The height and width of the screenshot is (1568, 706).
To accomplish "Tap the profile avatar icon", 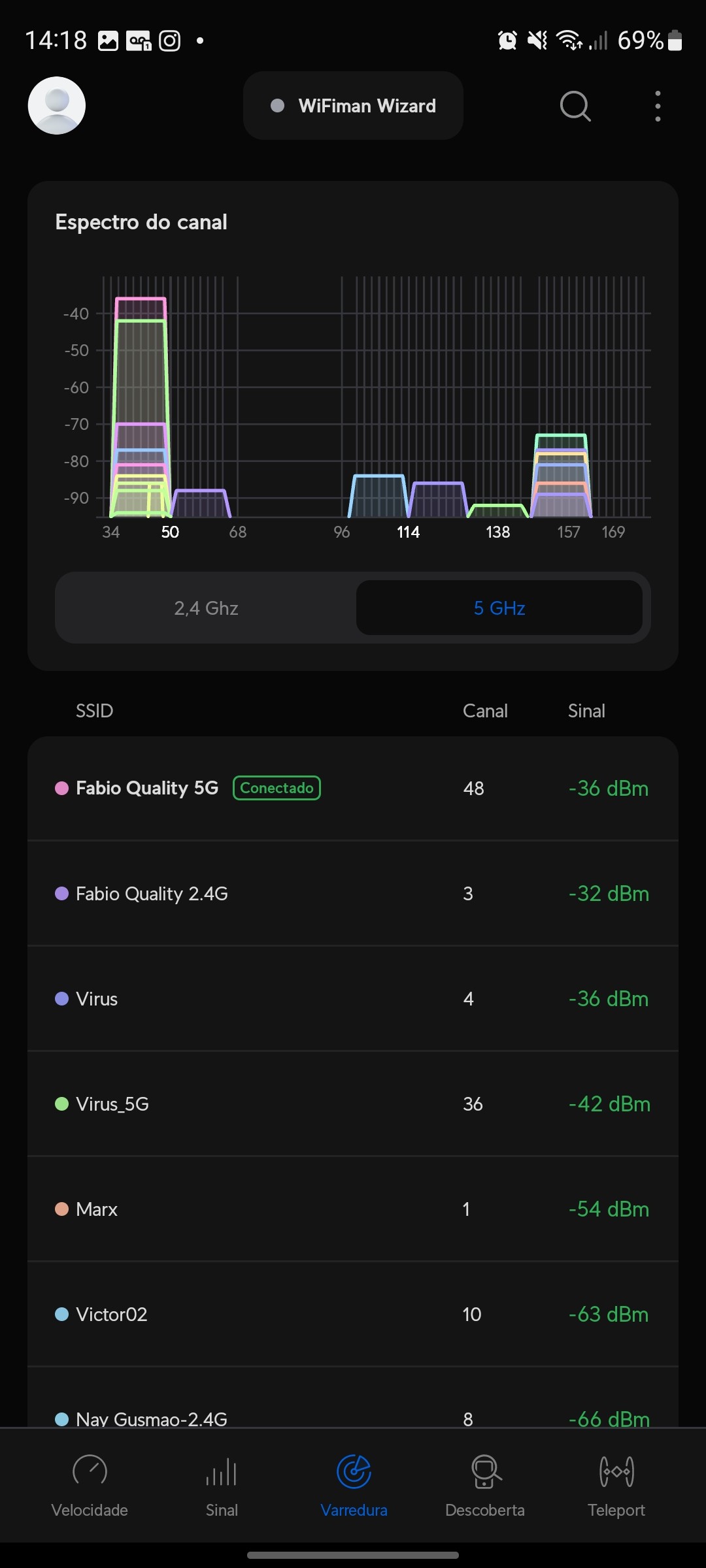I will pyautogui.click(x=57, y=106).
